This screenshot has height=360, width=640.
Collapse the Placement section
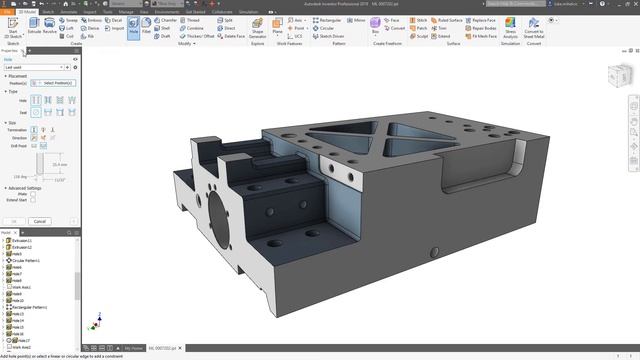(6, 76)
